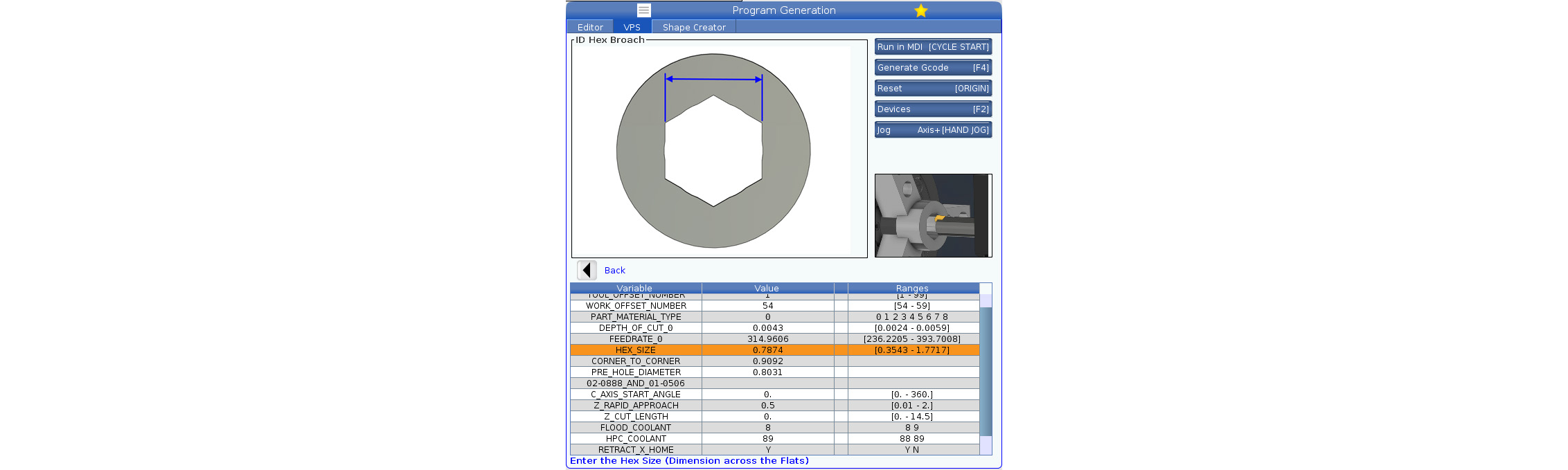1568x470 pixels.
Task: Click the RETRACT_X_HOME variable name
Action: tap(636, 450)
